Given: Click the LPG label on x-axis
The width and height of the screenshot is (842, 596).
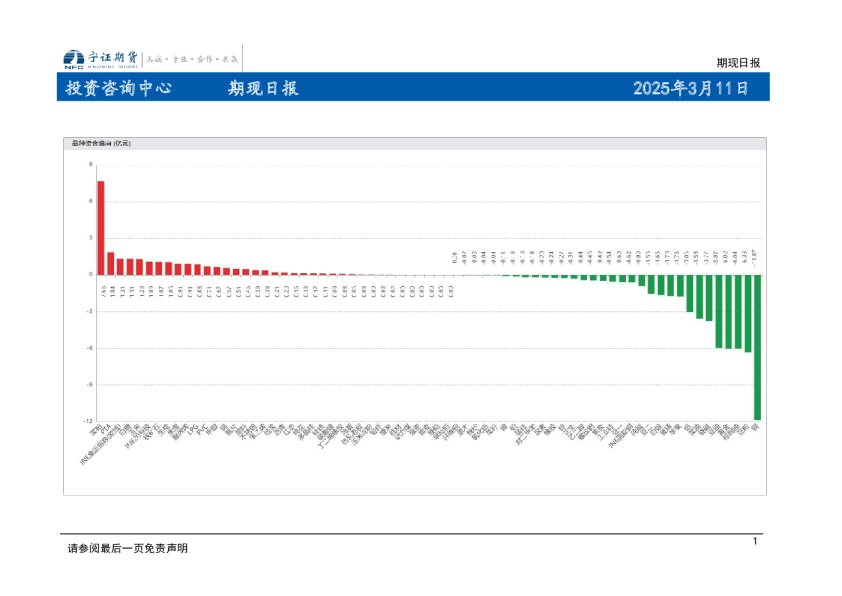Looking at the screenshot, I should click(193, 428).
